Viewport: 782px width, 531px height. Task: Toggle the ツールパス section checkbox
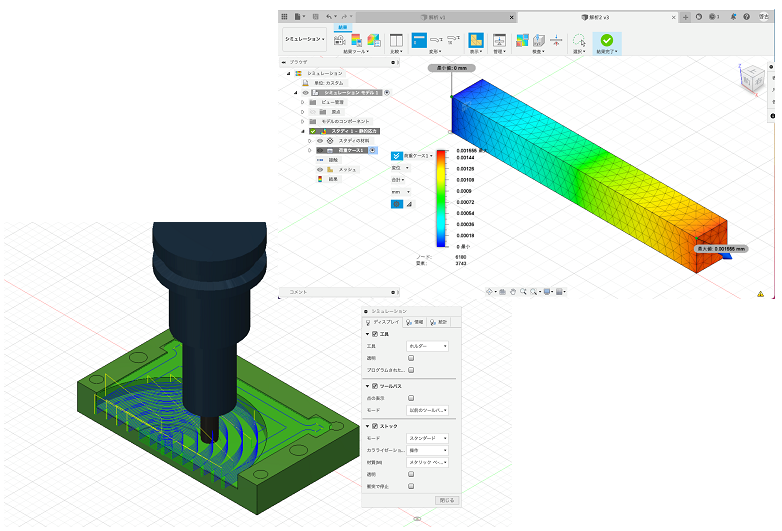(375, 386)
